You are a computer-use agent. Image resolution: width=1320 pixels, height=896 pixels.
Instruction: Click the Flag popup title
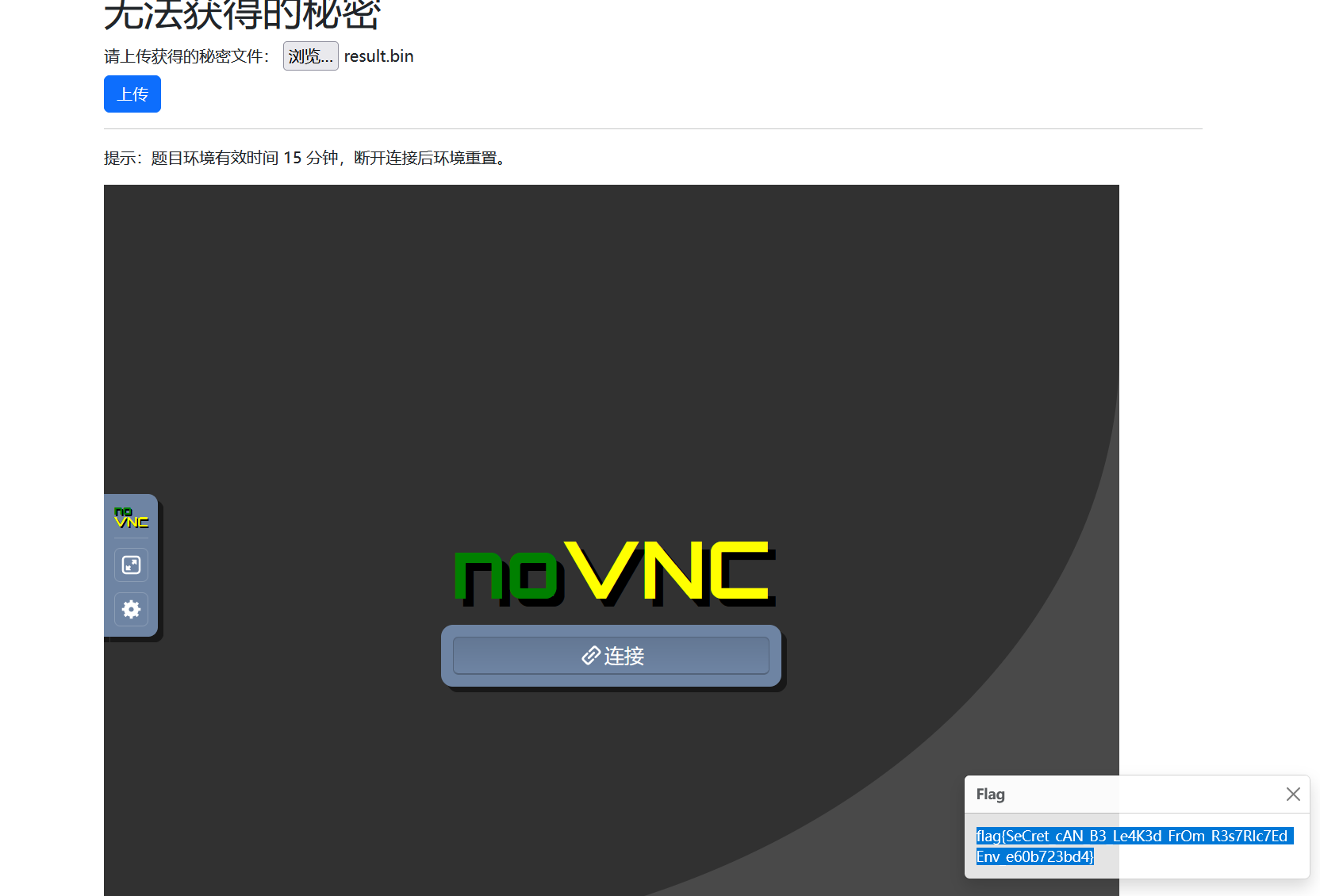[x=990, y=794]
